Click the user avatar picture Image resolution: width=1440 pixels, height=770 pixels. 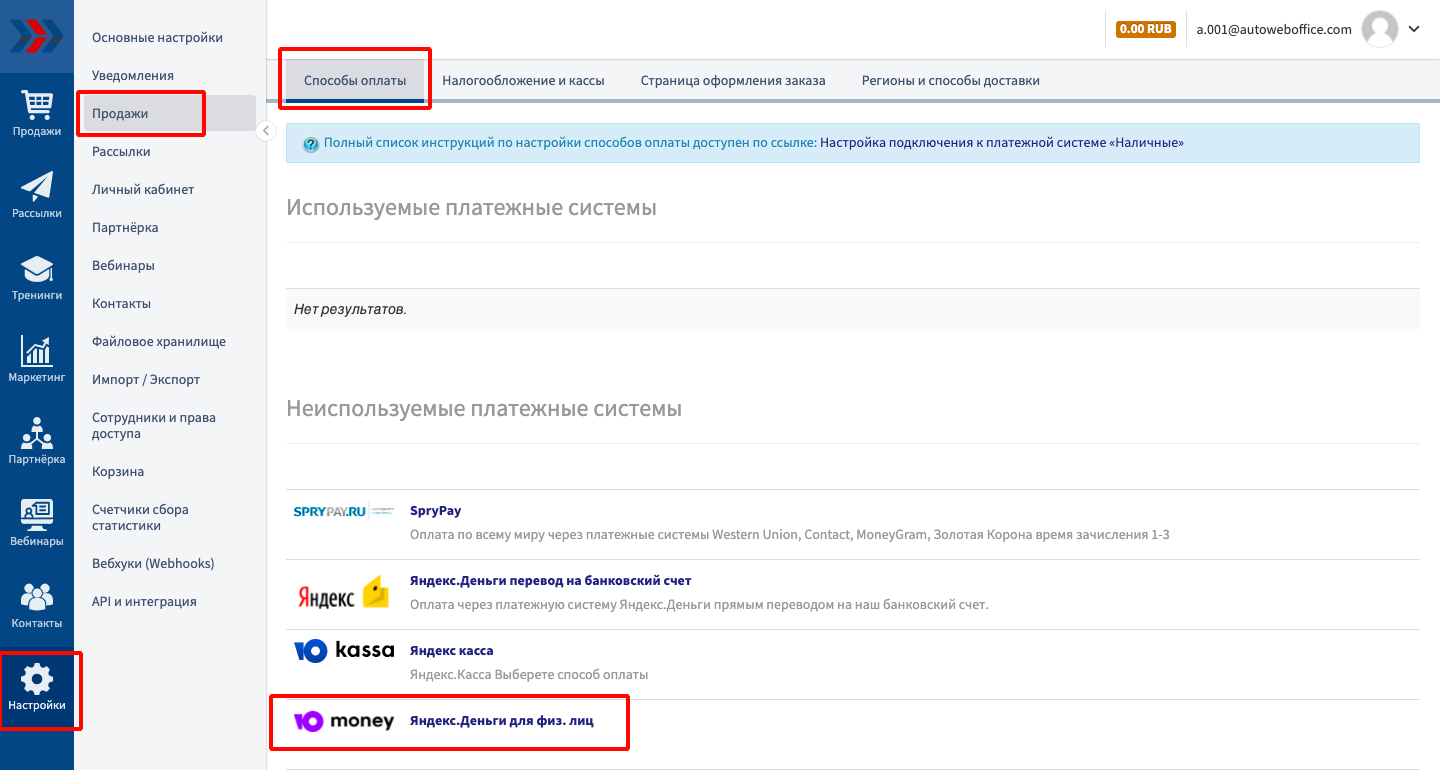[1380, 29]
